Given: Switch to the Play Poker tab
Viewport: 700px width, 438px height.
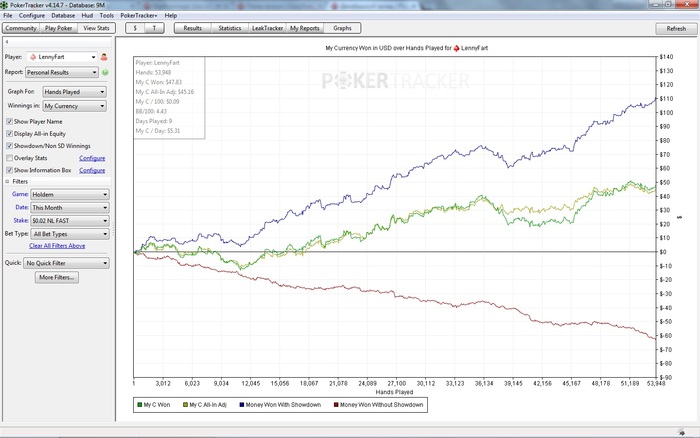Looking at the screenshot, I should tap(58, 28).
